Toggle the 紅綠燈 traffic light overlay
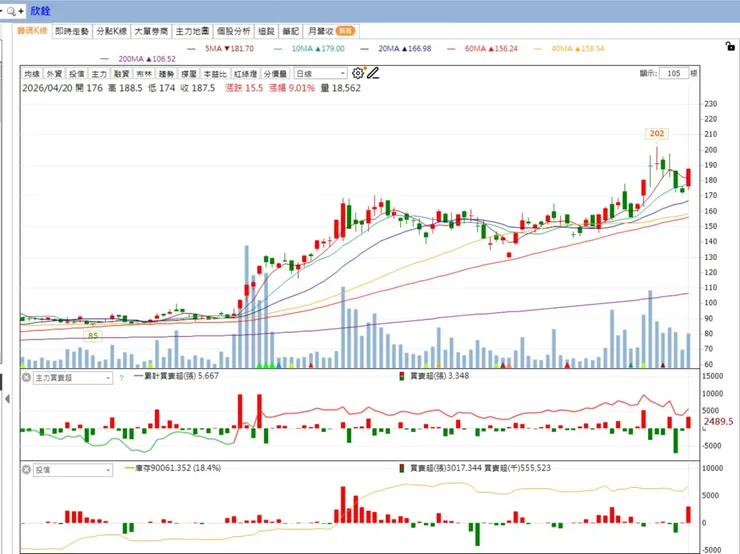This screenshot has height=554, width=740. tap(245, 74)
